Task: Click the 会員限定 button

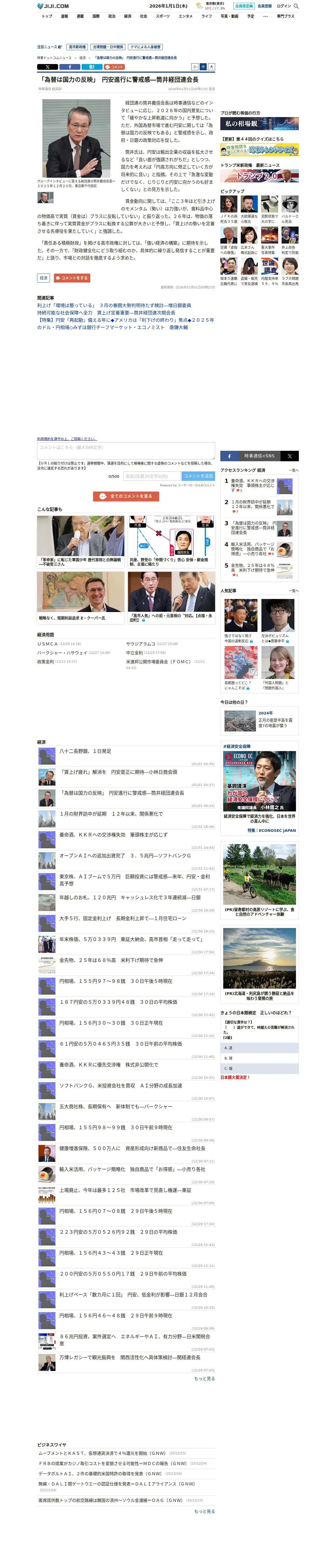Action: (243, 6)
